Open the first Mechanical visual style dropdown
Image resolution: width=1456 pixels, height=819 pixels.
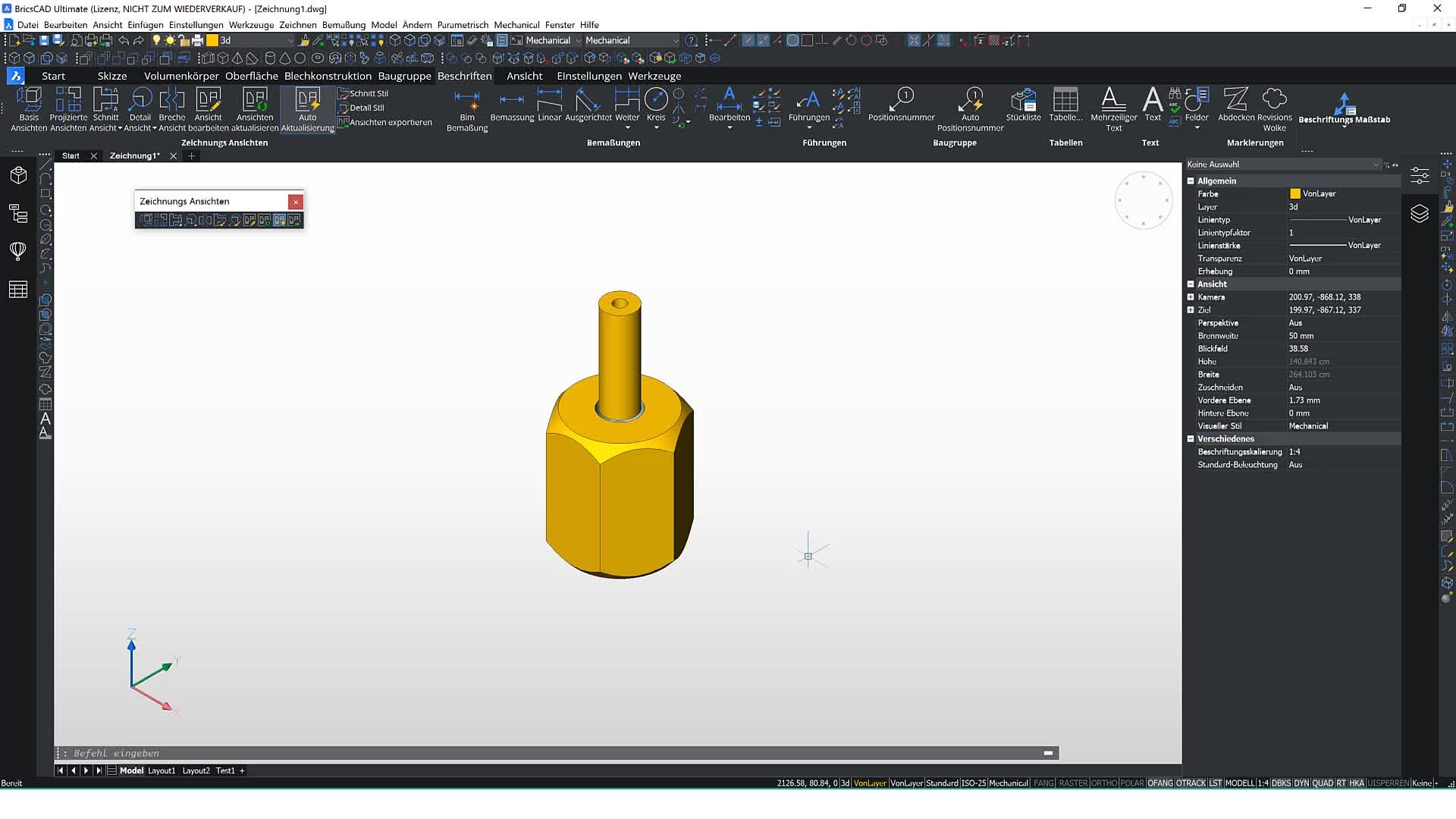[x=554, y=40]
